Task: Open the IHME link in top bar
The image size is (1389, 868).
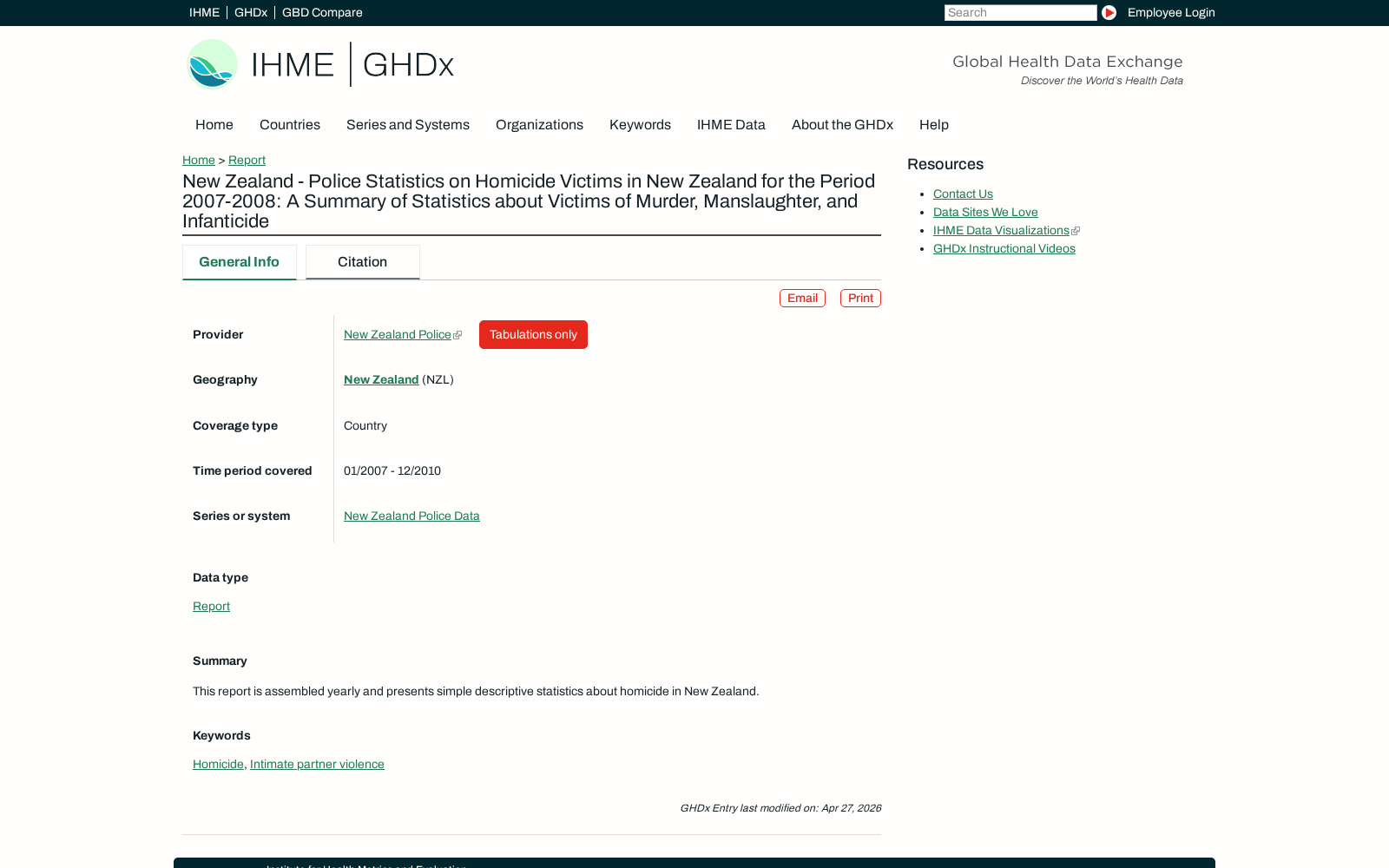Action: pyautogui.click(x=204, y=12)
